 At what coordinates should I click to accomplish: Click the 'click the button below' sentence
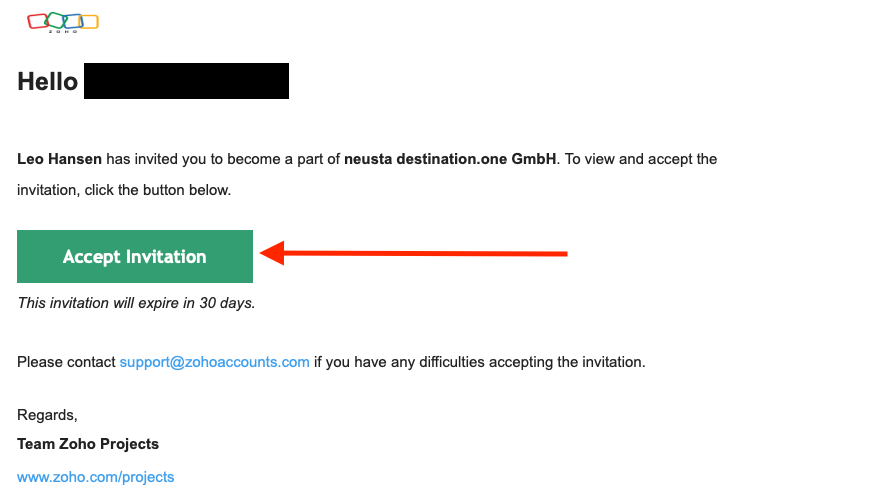[x=158, y=190]
